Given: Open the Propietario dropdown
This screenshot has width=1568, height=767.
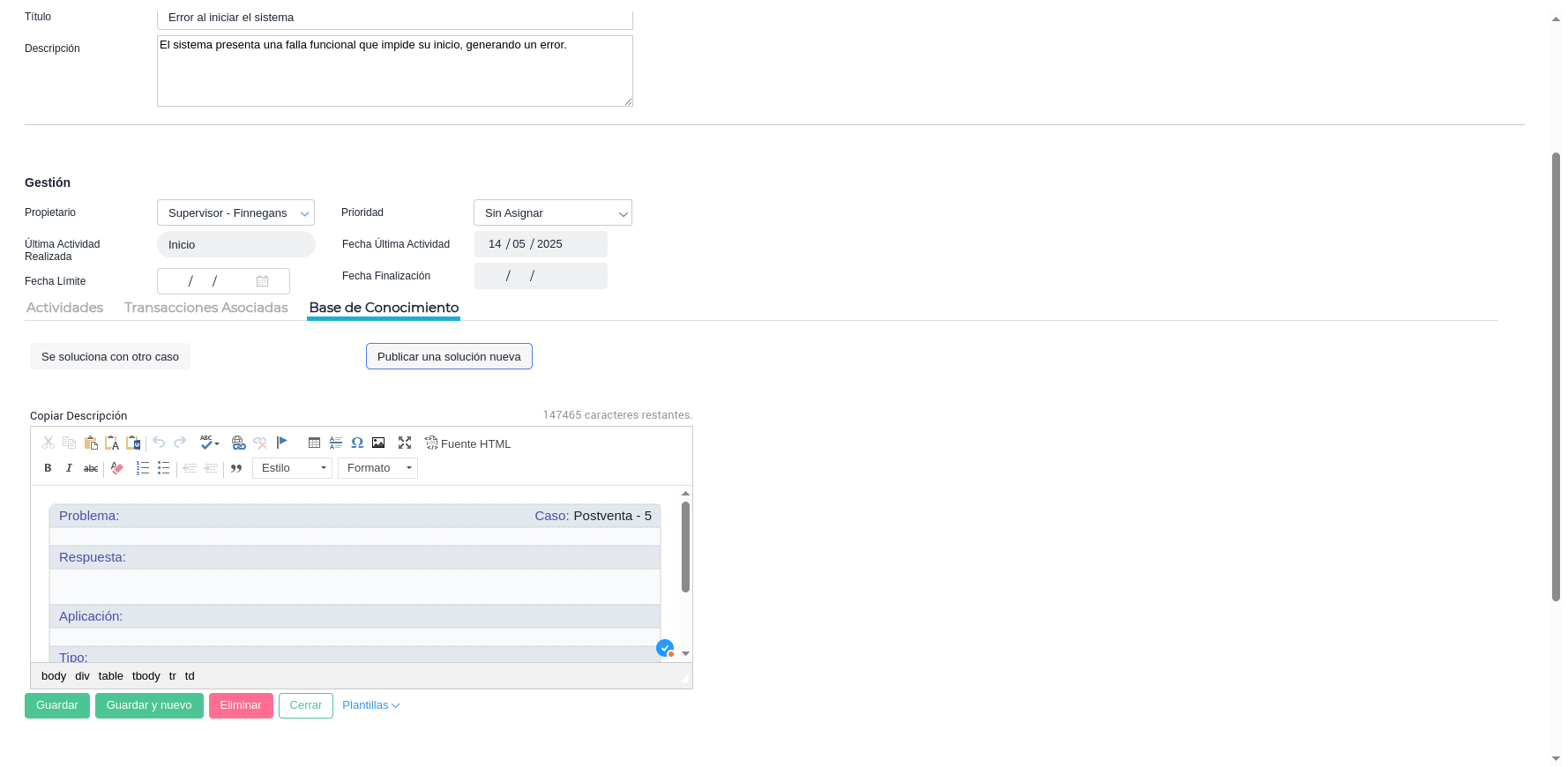Looking at the screenshot, I should 235,213.
